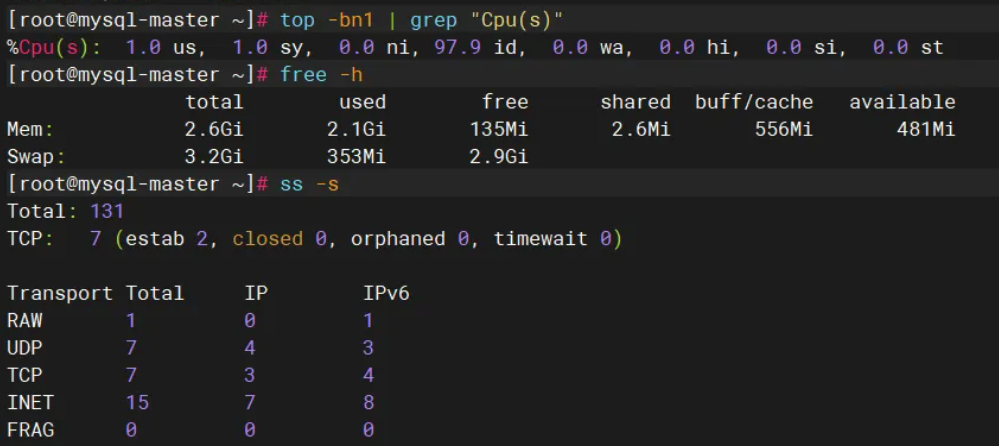Click the 'FRAG' row label
Viewport: 999px width, 446px height.
click(x=31, y=430)
